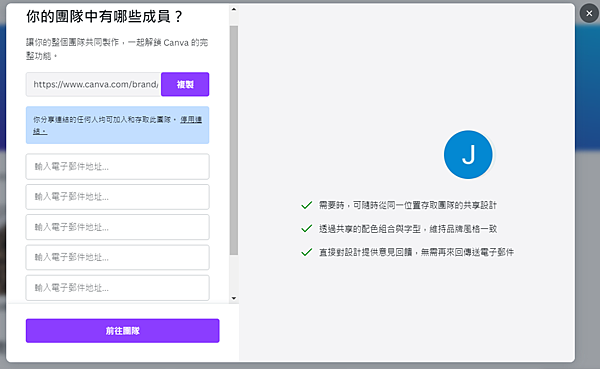Focus the third email address field
Viewport: 600px width, 369px height.
(117, 227)
